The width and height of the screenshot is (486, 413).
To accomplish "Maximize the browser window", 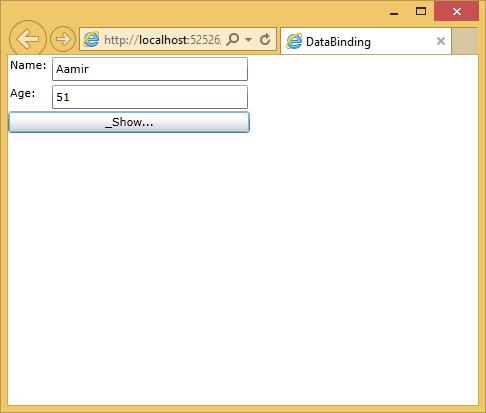I will click(x=421, y=12).
